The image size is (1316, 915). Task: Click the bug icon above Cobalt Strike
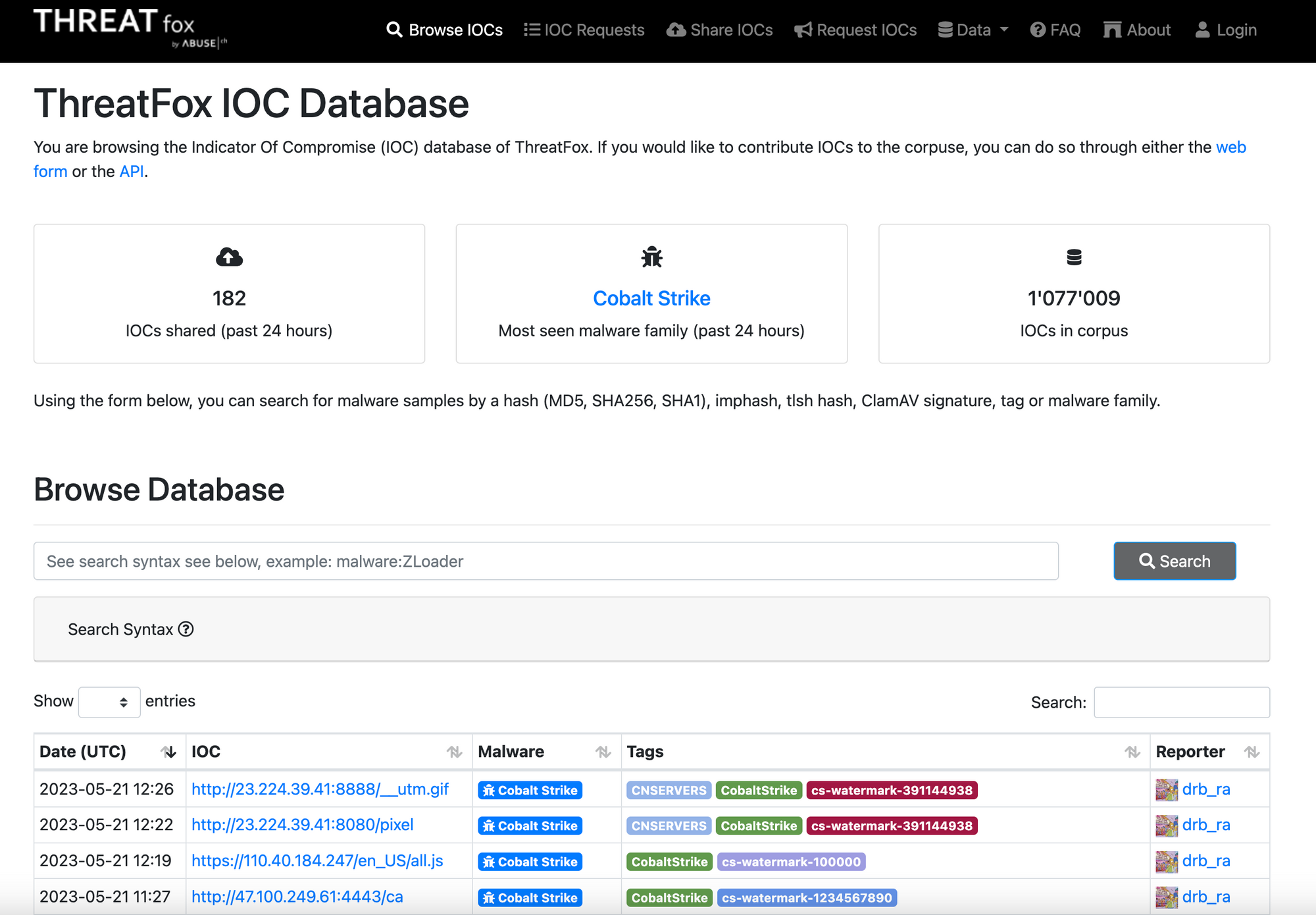pyautogui.click(x=651, y=257)
